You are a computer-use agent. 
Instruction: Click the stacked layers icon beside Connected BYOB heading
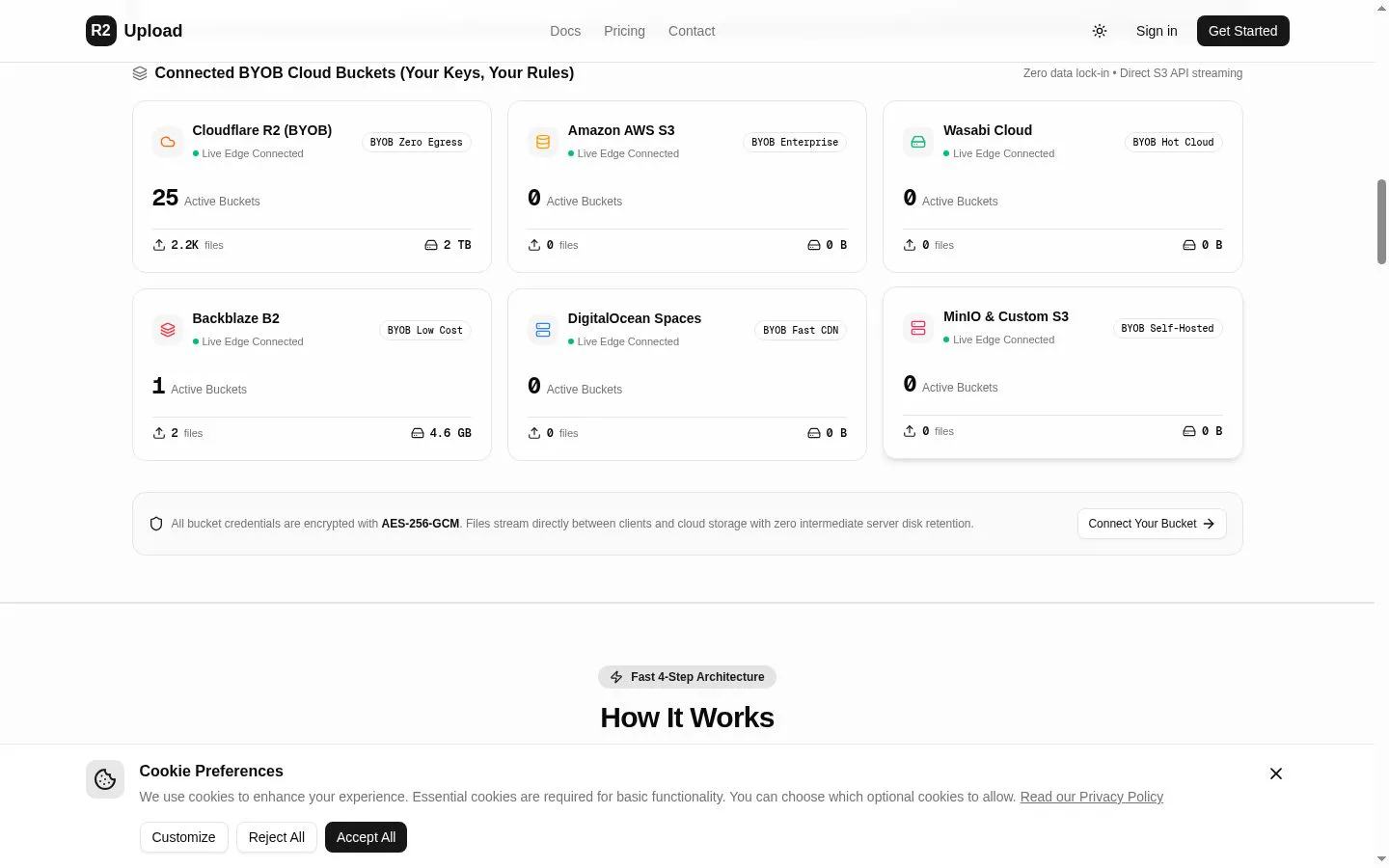click(x=140, y=73)
